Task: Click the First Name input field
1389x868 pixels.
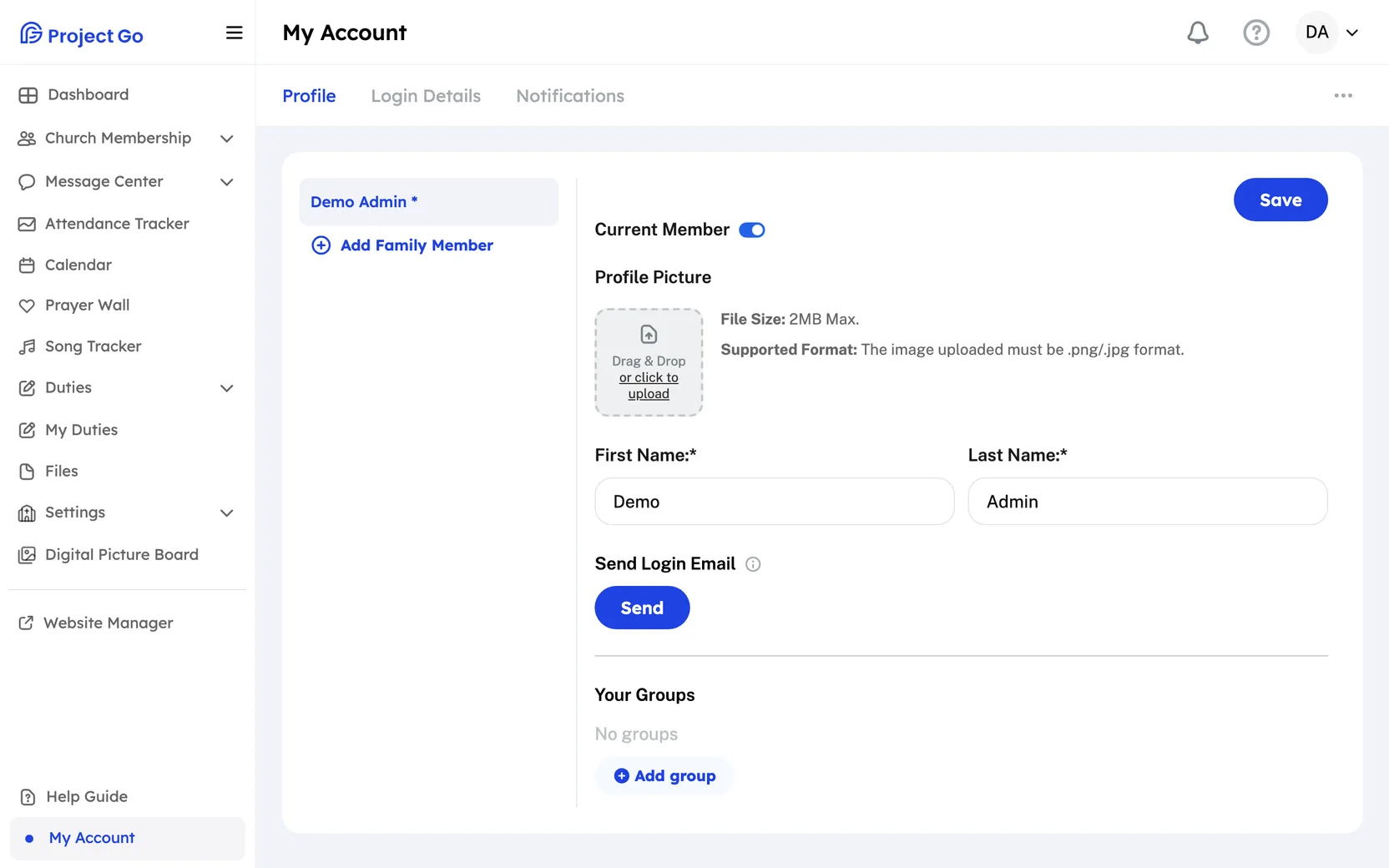Action: 775,502
